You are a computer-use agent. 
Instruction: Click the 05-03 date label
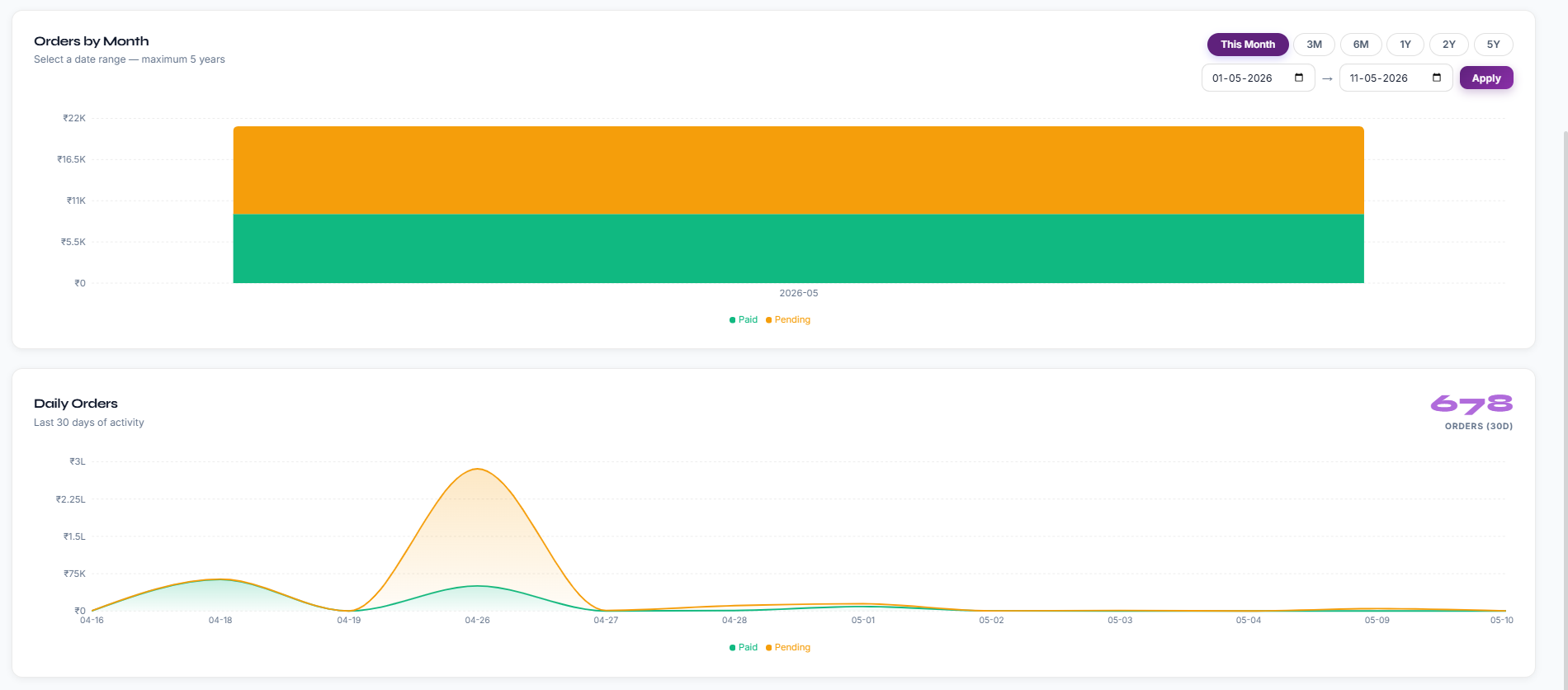[x=1120, y=620]
